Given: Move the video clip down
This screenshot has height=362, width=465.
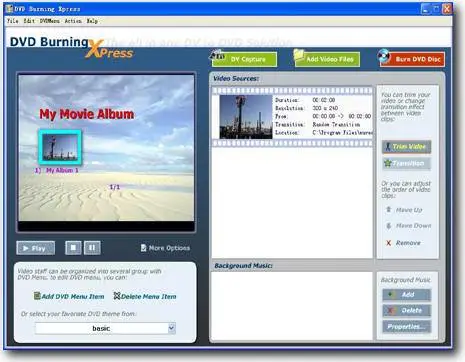Looking at the screenshot, I should click(x=408, y=226).
